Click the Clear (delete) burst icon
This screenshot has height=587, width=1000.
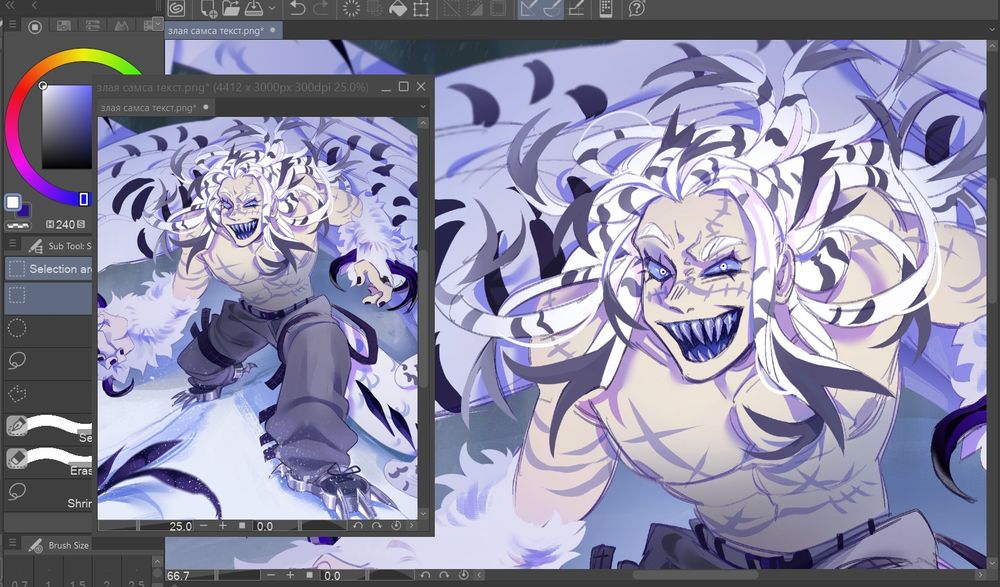coord(351,8)
